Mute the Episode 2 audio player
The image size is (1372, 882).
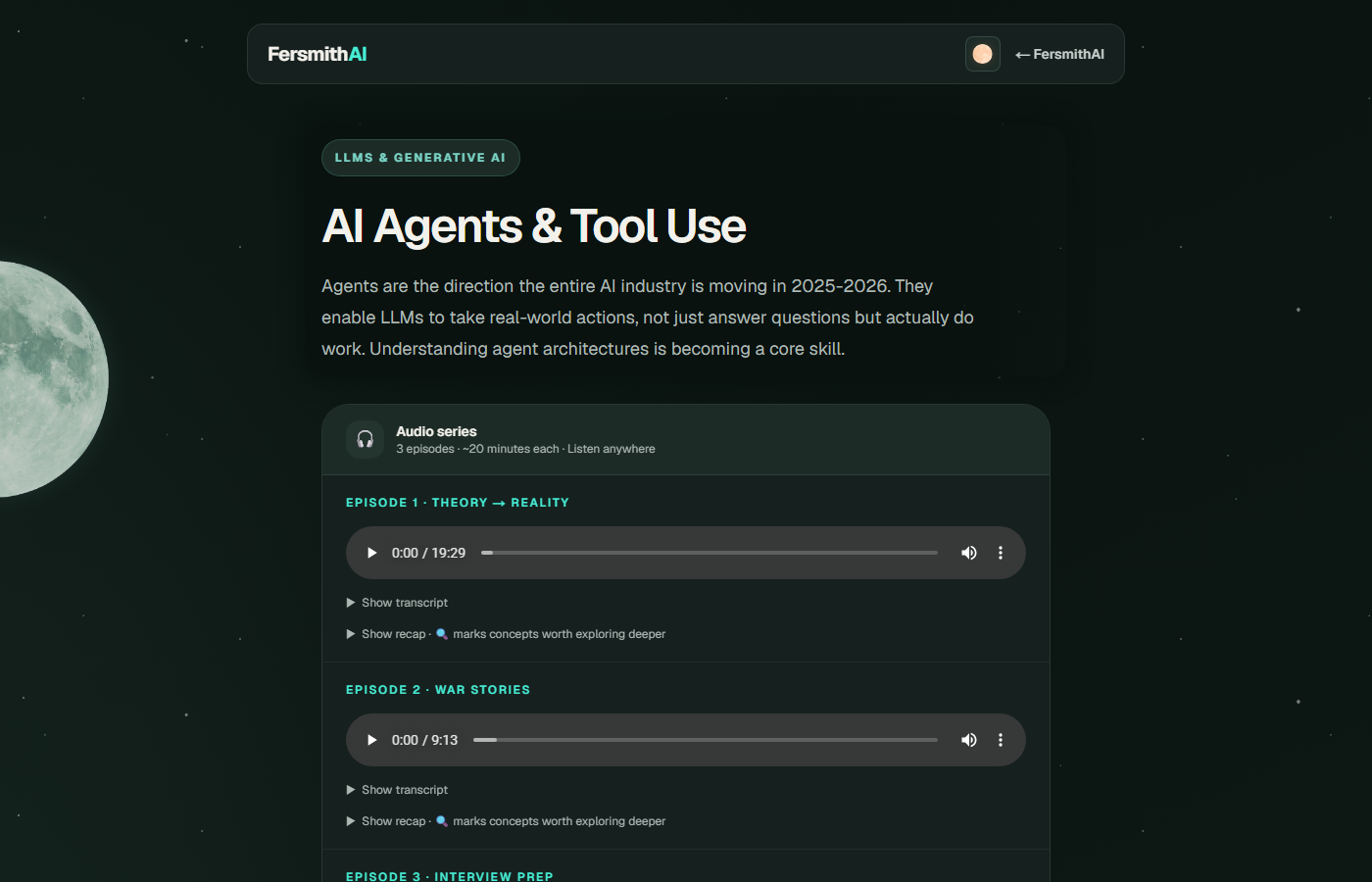[969, 740]
